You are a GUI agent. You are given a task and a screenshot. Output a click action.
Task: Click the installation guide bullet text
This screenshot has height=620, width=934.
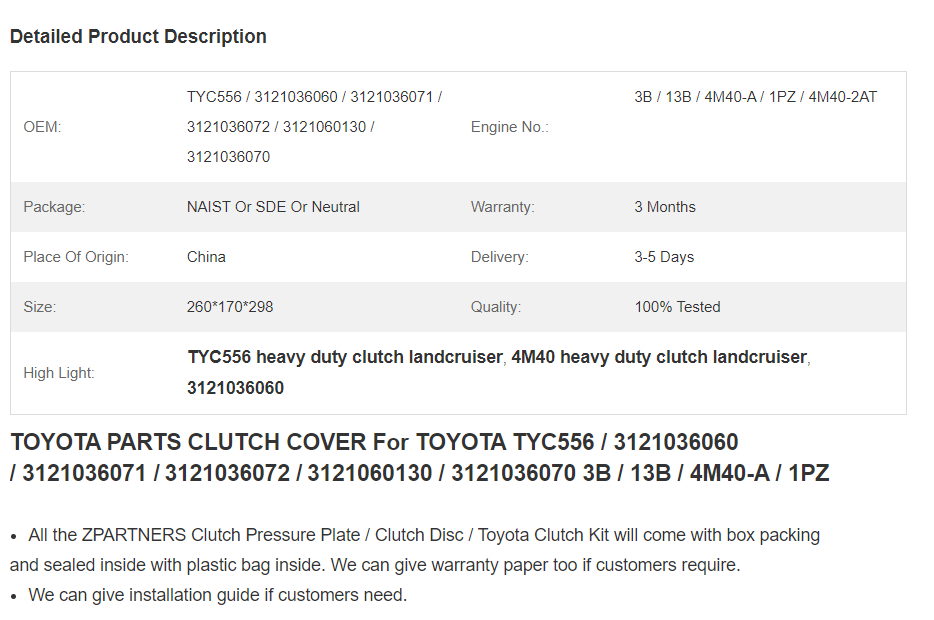(217, 595)
